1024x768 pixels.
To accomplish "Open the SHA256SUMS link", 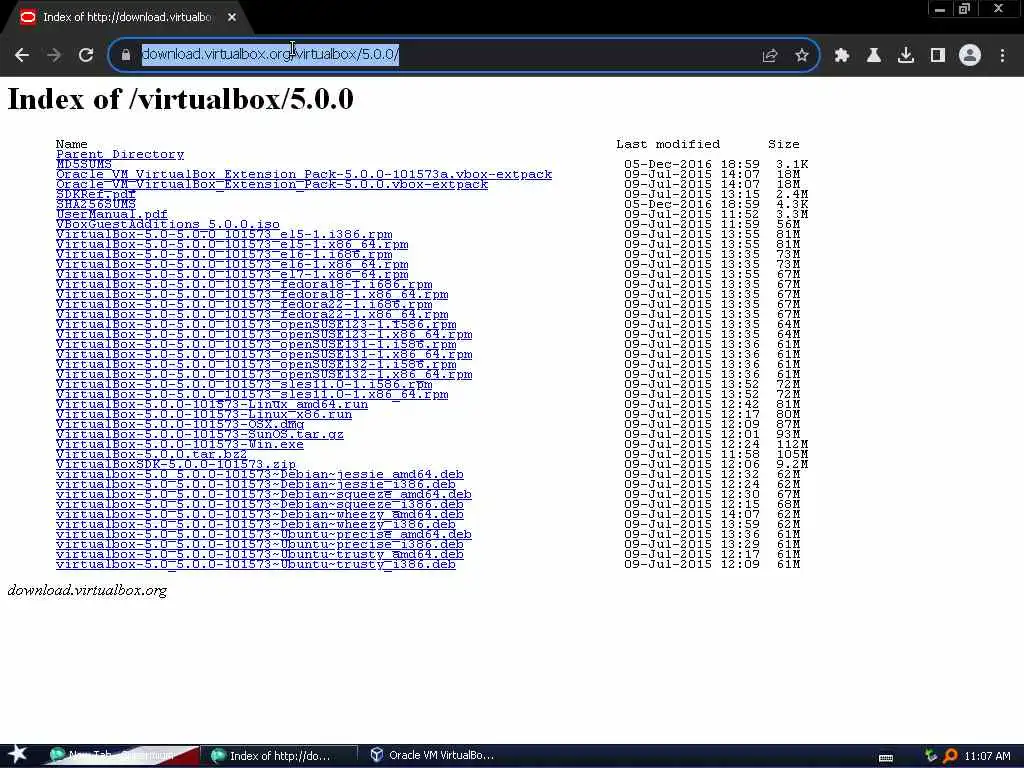I will [x=95, y=204].
